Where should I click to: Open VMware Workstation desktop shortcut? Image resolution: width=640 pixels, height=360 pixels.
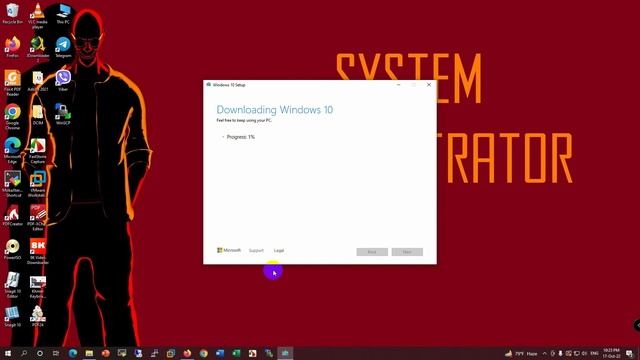tap(38, 184)
